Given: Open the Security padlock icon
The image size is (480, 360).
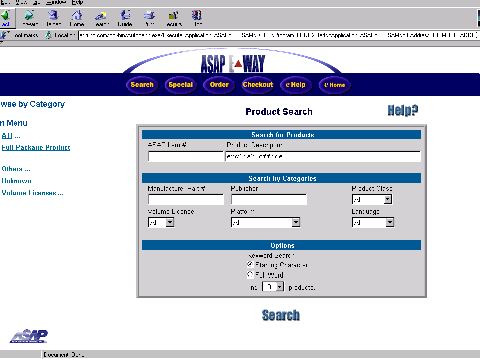Looking at the screenshot, I should [174, 18].
